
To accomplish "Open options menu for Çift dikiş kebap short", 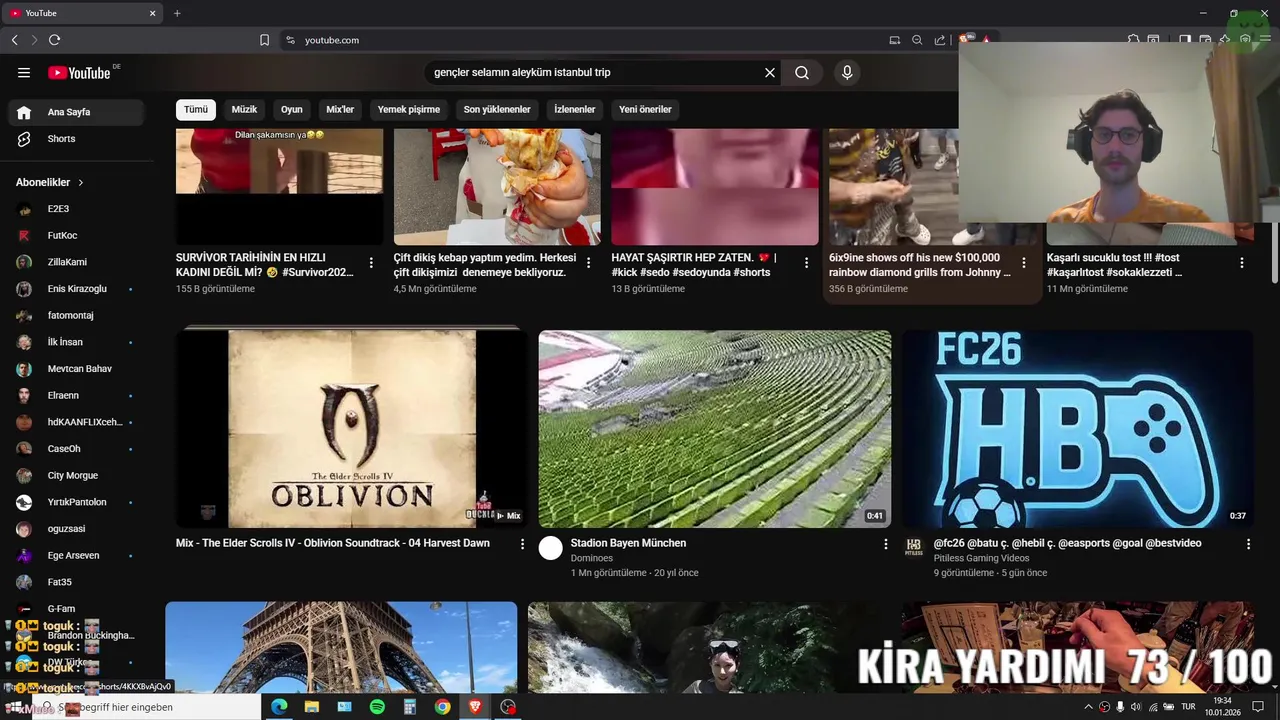I will tap(588, 263).
